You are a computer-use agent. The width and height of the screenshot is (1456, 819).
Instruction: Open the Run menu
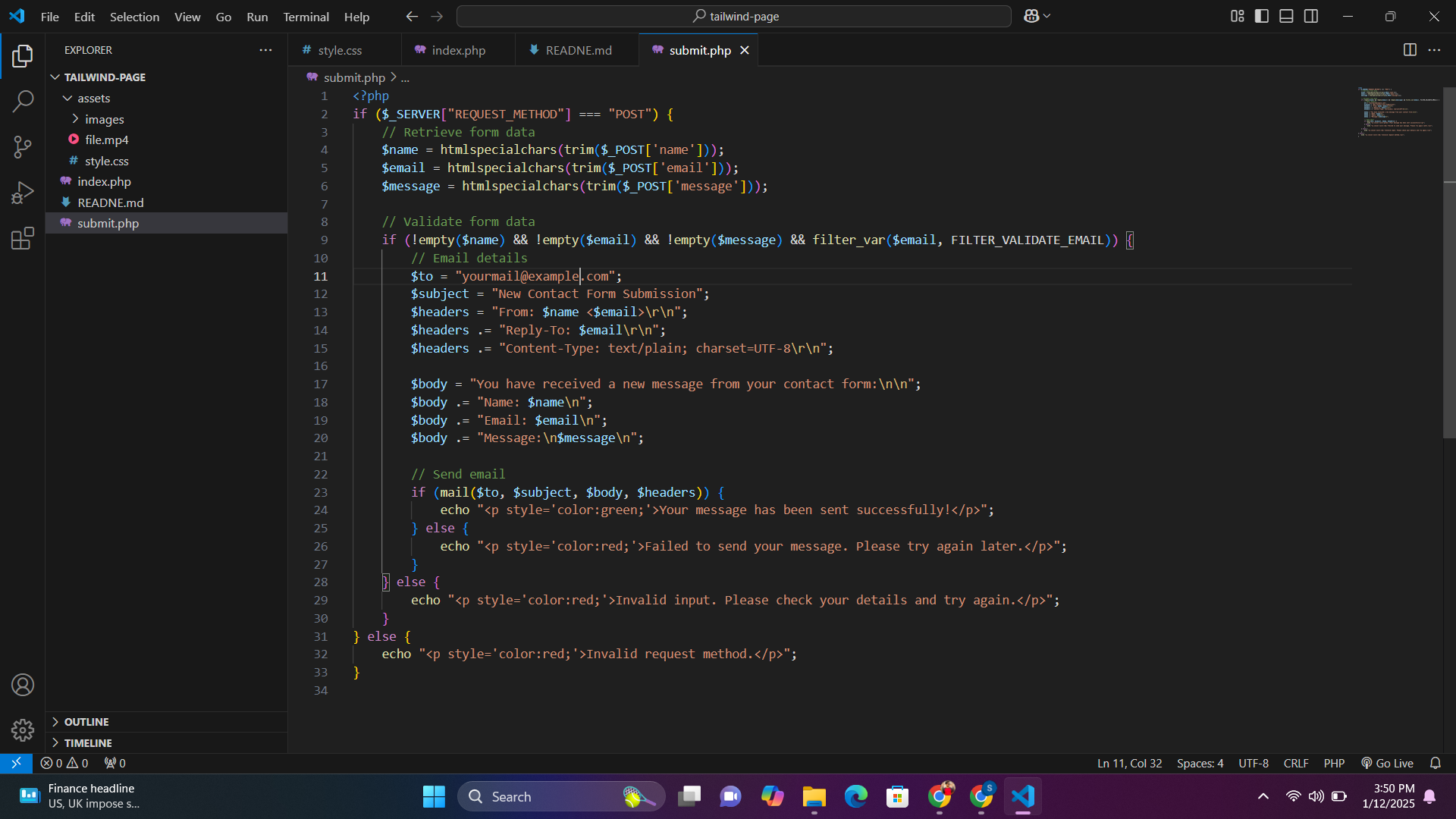point(257,16)
